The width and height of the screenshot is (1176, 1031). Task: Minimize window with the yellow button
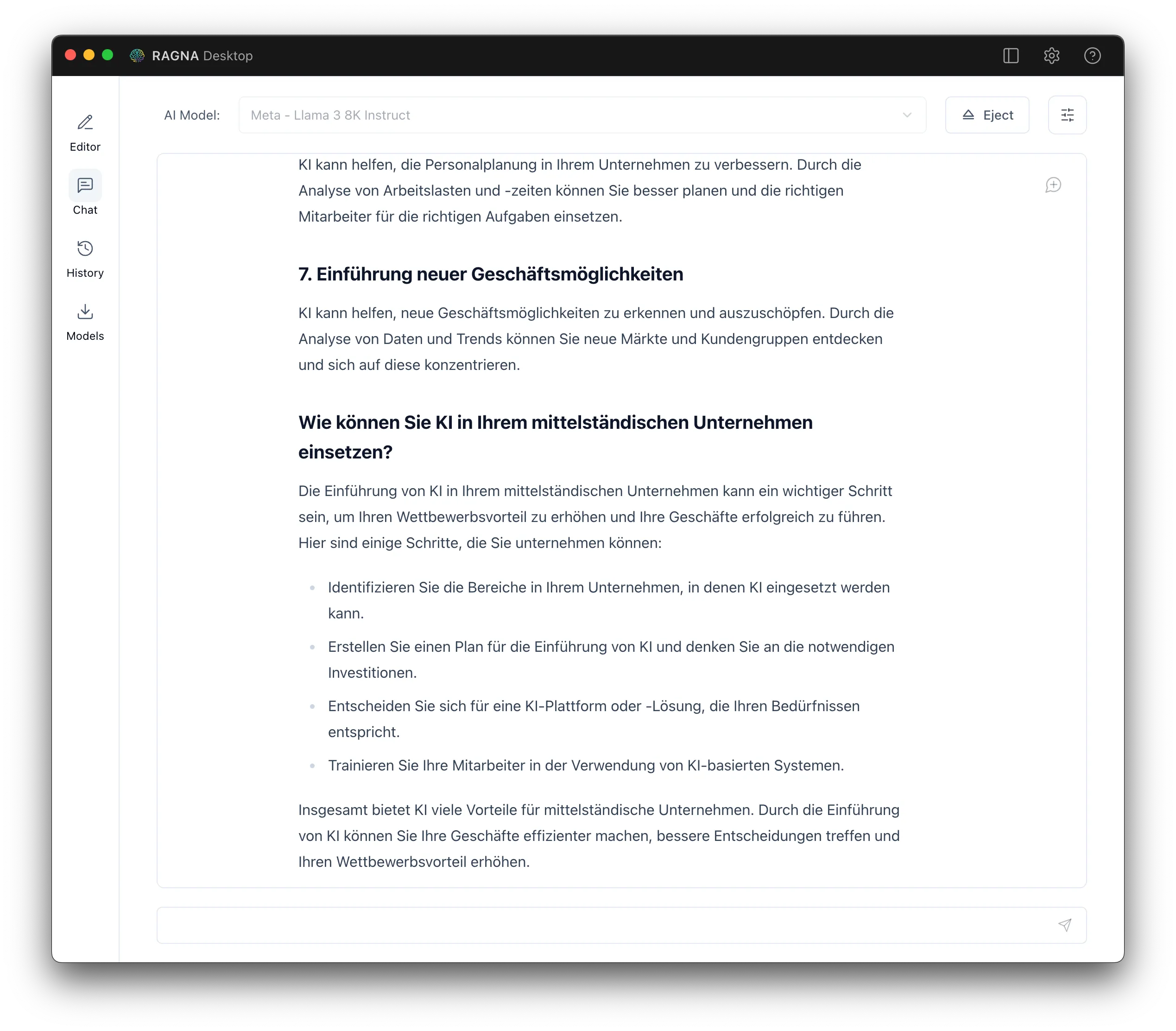[x=89, y=55]
